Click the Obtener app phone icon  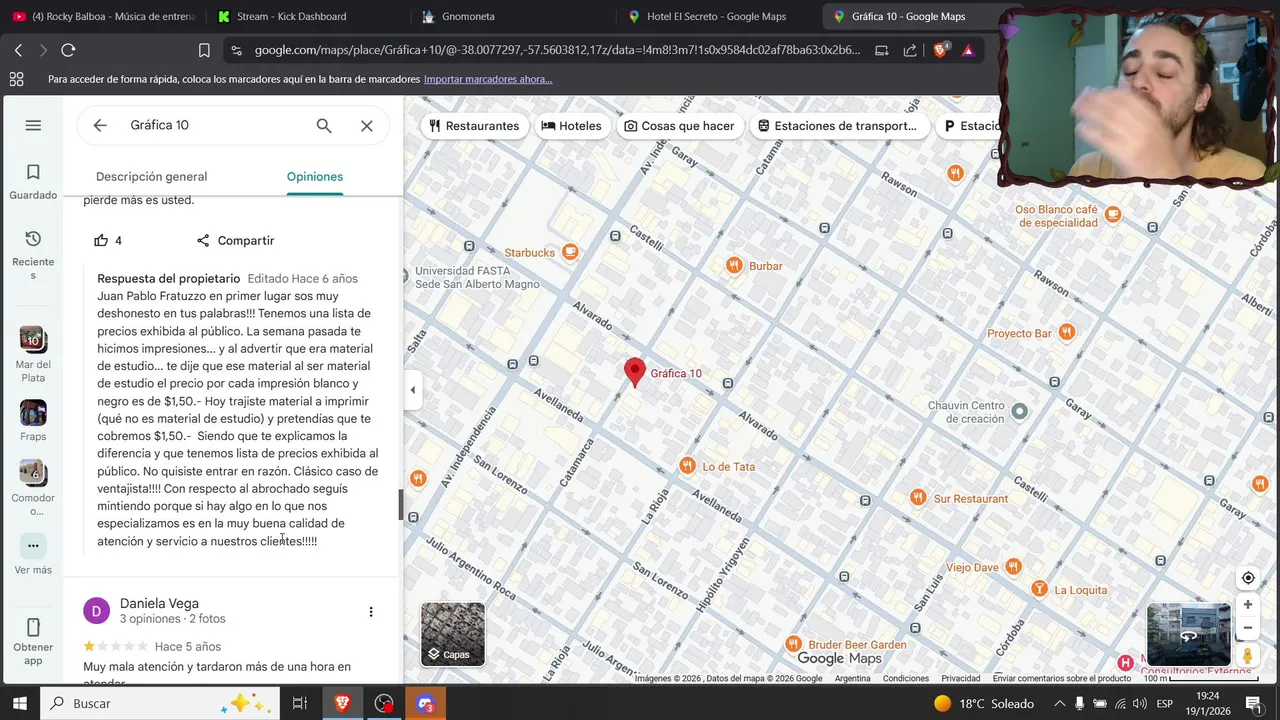click(x=33, y=628)
